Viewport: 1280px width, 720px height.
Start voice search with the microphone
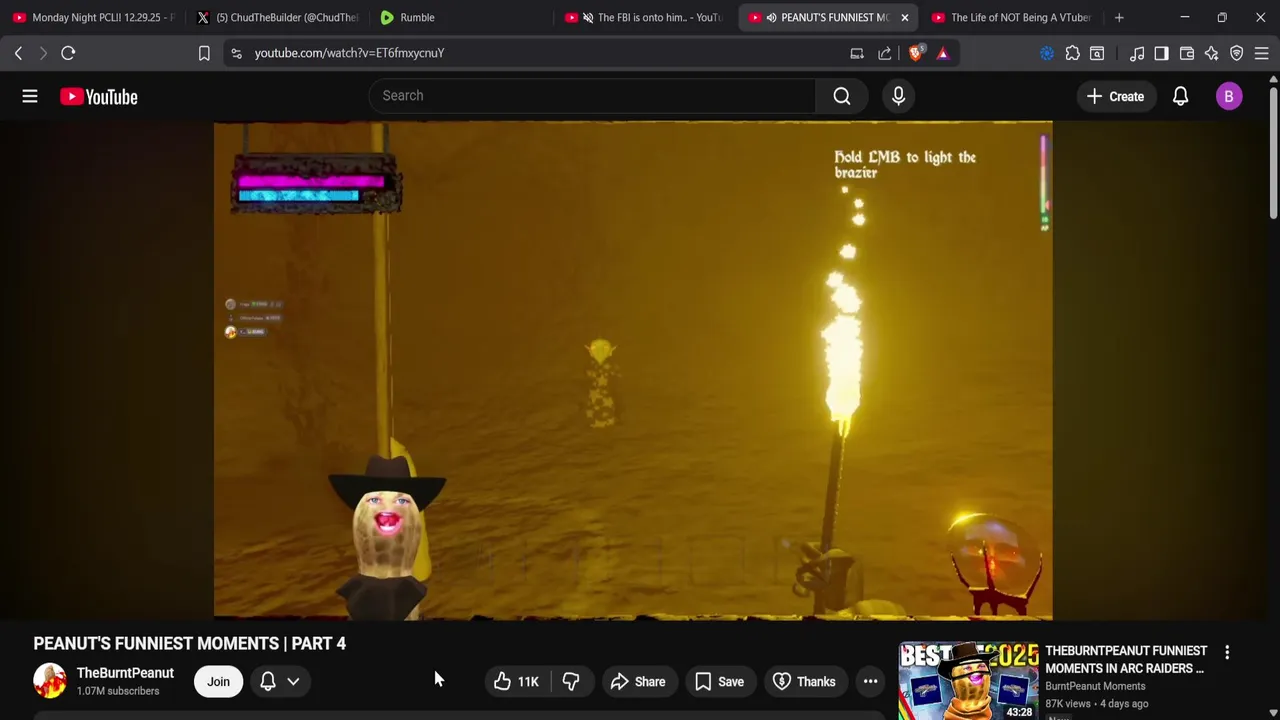click(x=898, y=96)
